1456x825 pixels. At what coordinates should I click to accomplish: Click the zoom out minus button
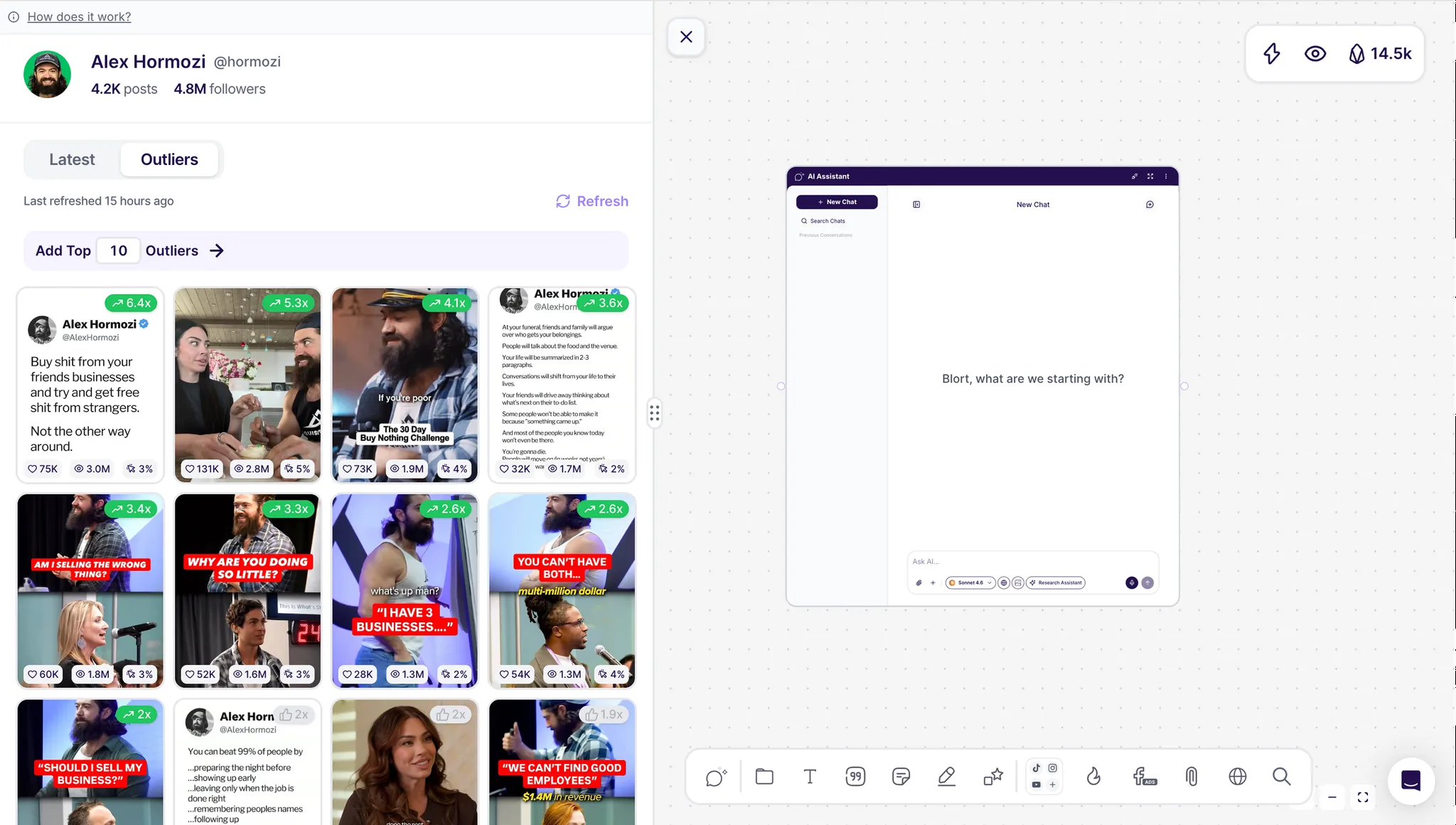click(1332, 797)
